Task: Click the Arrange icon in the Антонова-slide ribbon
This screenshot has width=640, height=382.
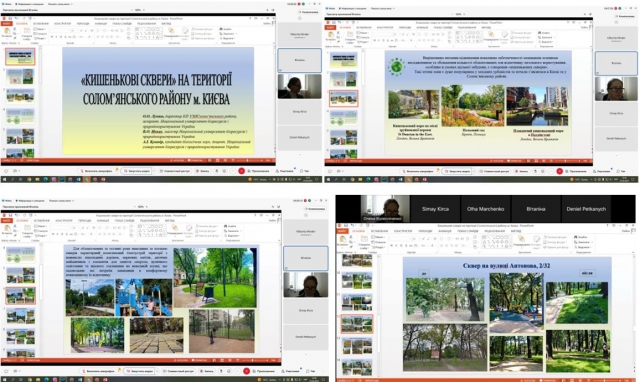Action: (521, 240)
